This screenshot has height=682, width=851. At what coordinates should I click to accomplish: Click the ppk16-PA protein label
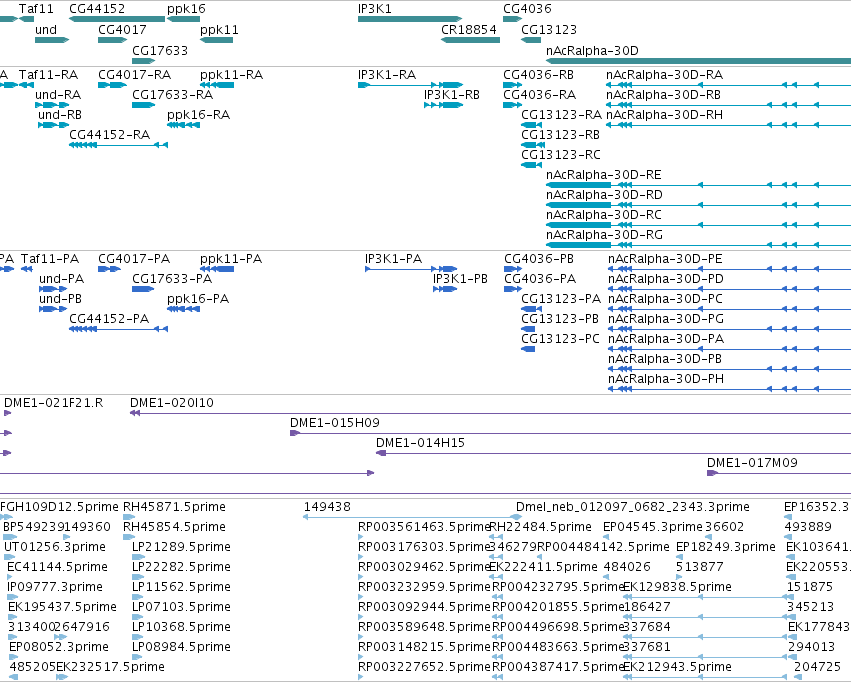click(198, 299)
